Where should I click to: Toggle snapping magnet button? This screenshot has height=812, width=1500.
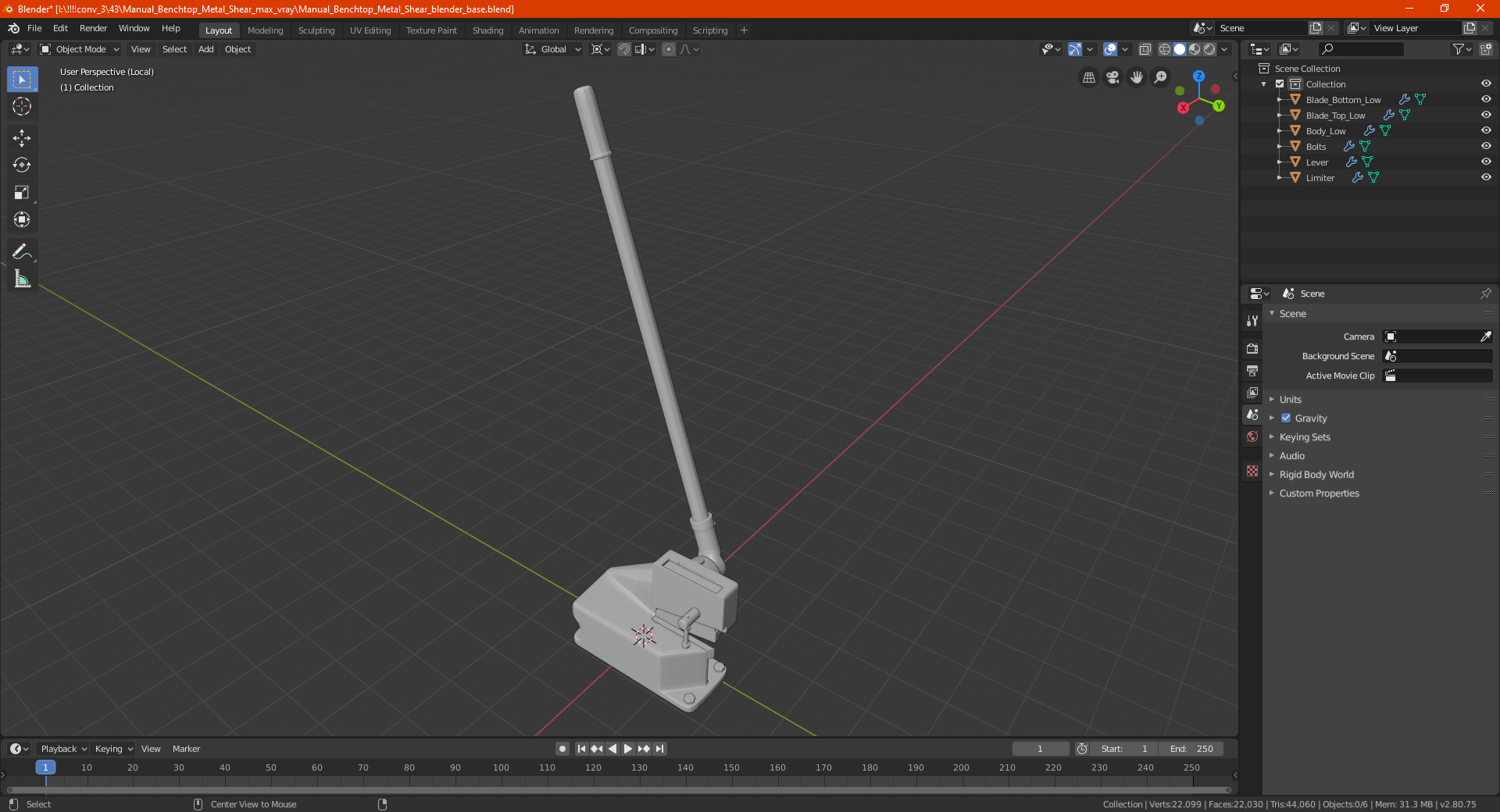(623, 49)
